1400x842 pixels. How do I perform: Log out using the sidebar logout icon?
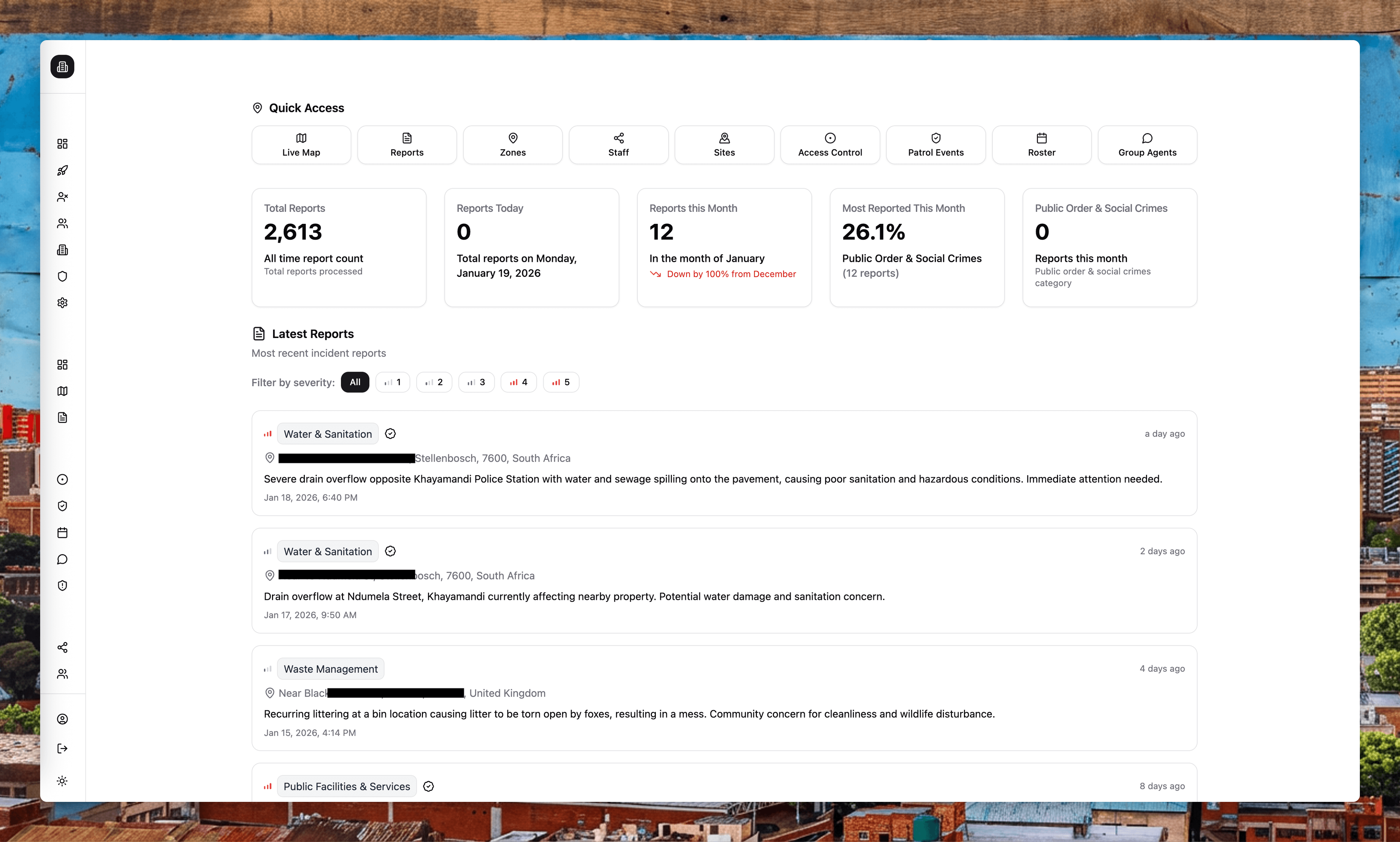click(62, 748)
